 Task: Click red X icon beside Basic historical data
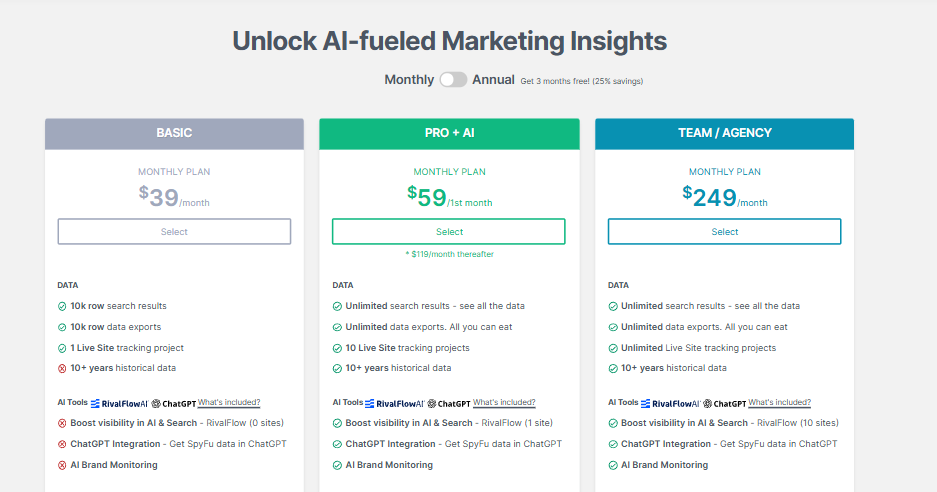click(x=62, y=368)
